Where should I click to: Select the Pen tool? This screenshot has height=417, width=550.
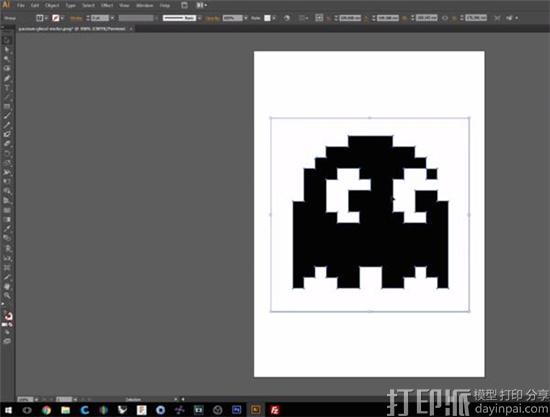[x=7, y=78]
